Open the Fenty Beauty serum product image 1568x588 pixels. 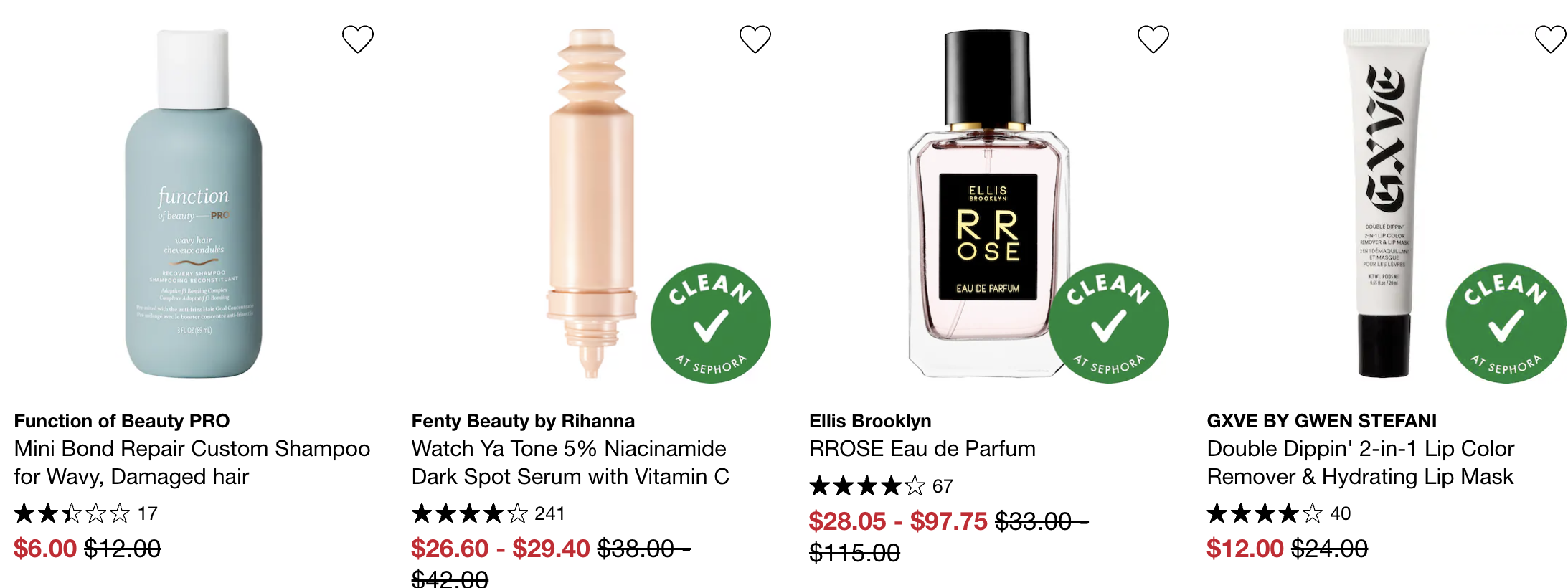[x=592, y=203]
